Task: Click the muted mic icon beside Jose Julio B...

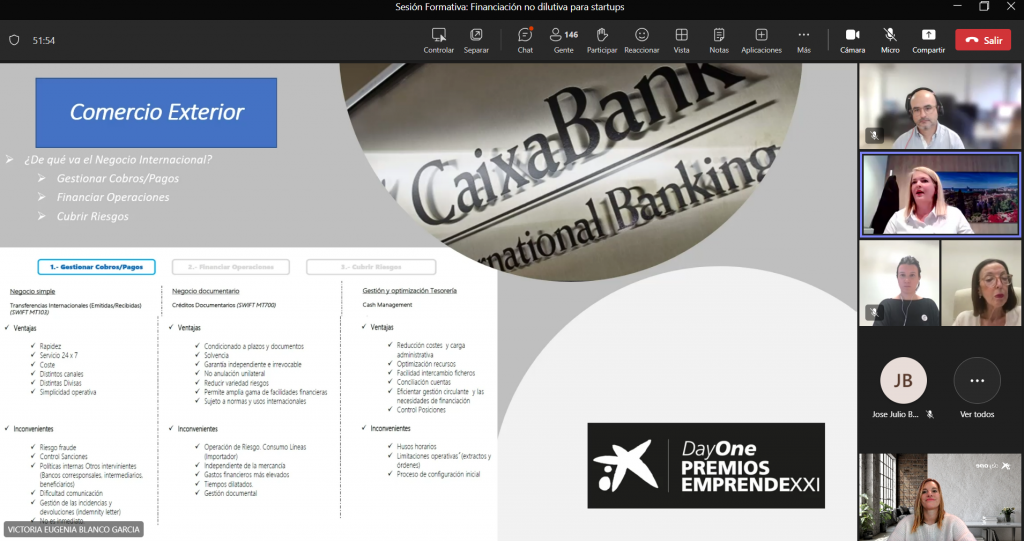Action: tap(930, 414)
